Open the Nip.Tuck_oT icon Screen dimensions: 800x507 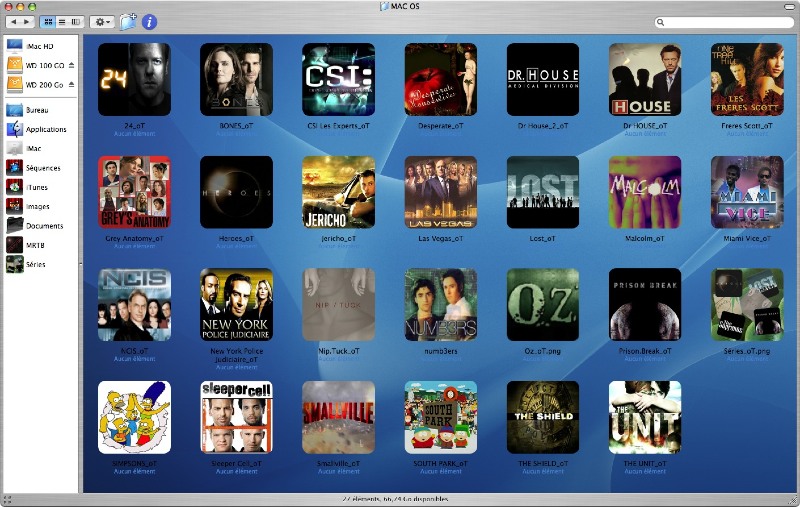click(338, 305)
